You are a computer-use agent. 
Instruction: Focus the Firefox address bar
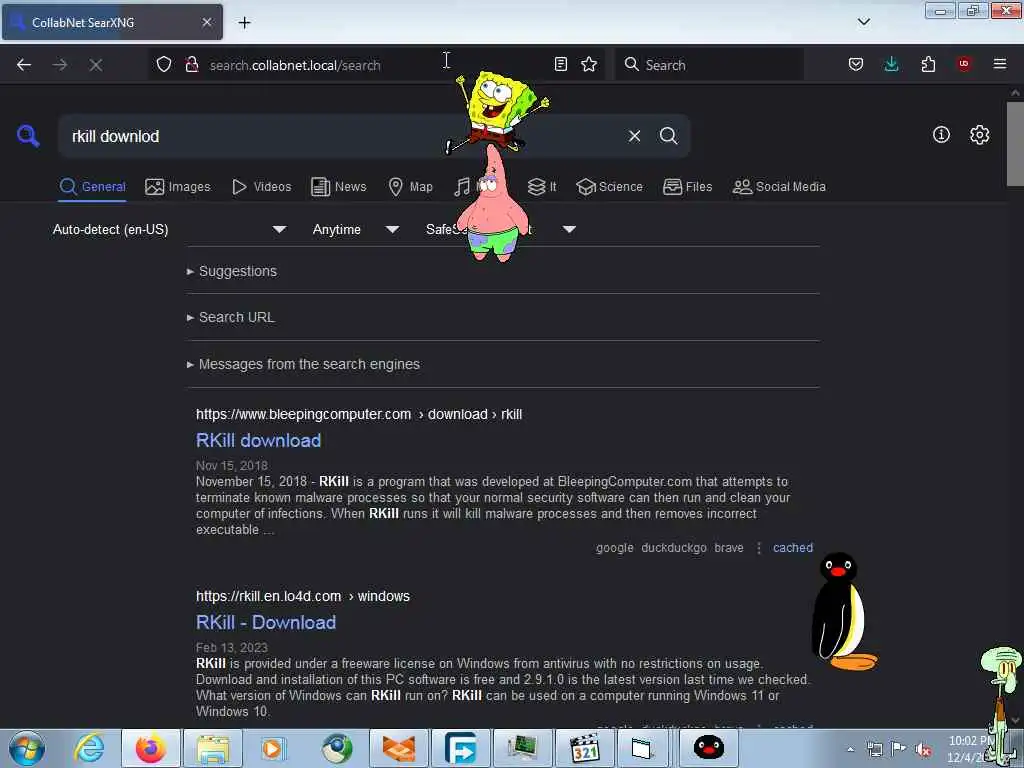coord(376,65)
